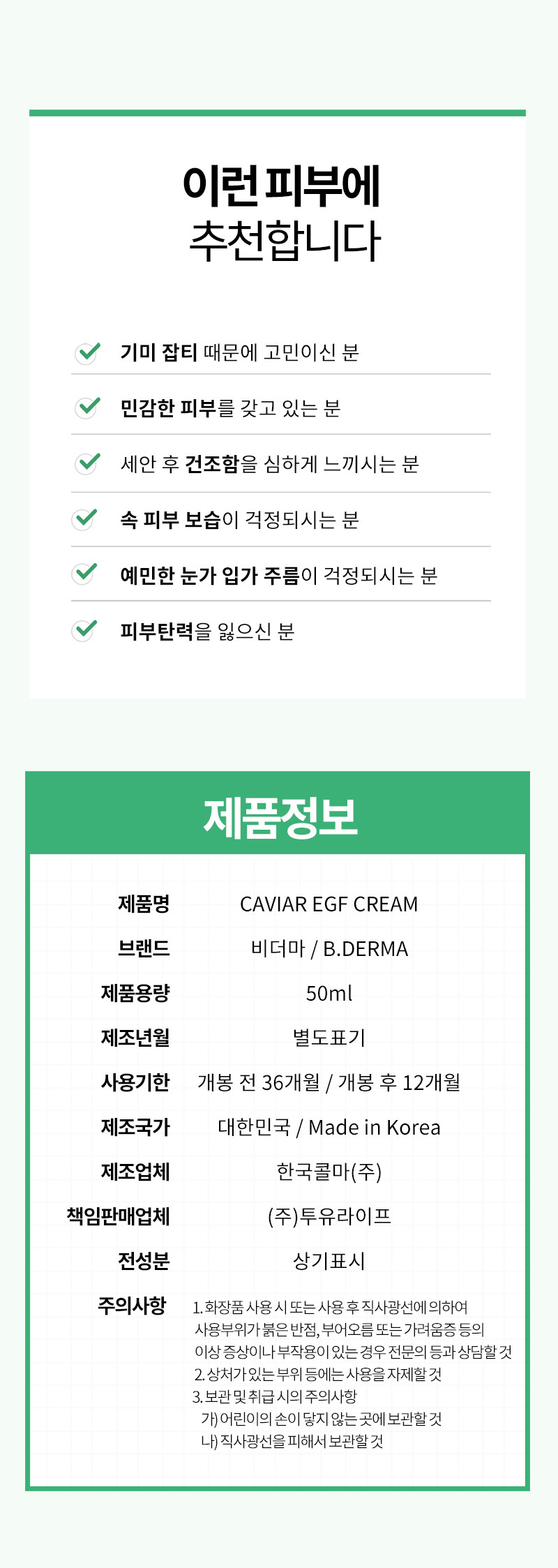The width and height of the screenshot is (558, 1568).
Task: Click the Made in Korea text
Action: pos(375,1128)
